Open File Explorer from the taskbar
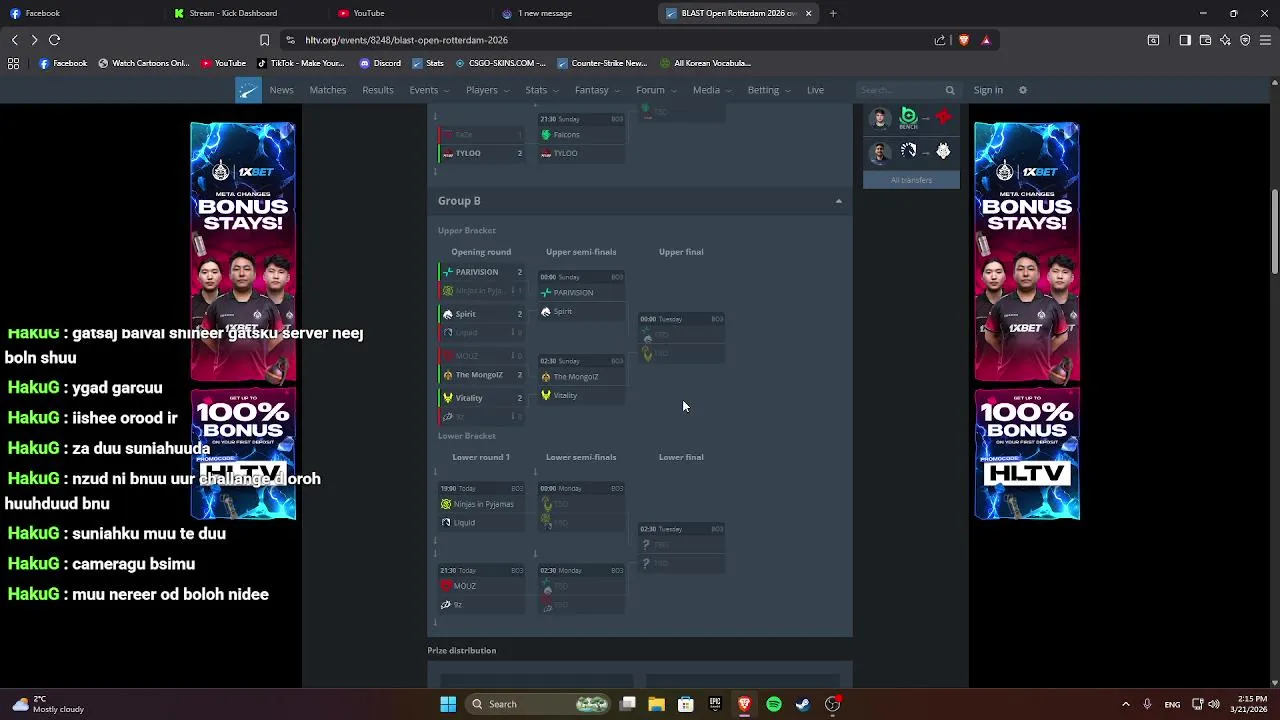1280x720 pixels. [656, 704]
